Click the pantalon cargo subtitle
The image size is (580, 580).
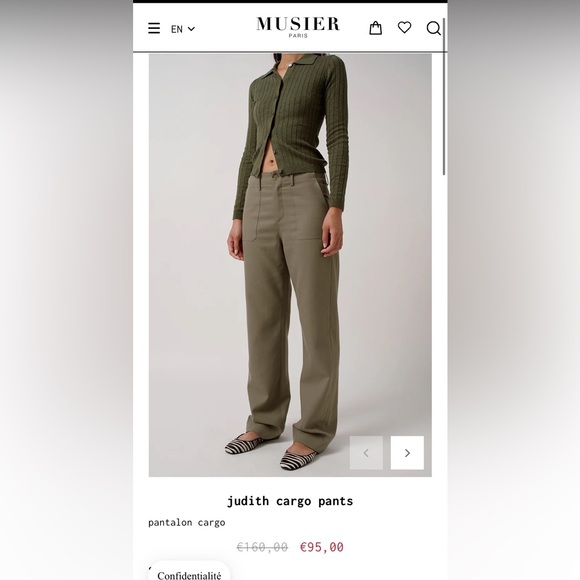point(186,523)
